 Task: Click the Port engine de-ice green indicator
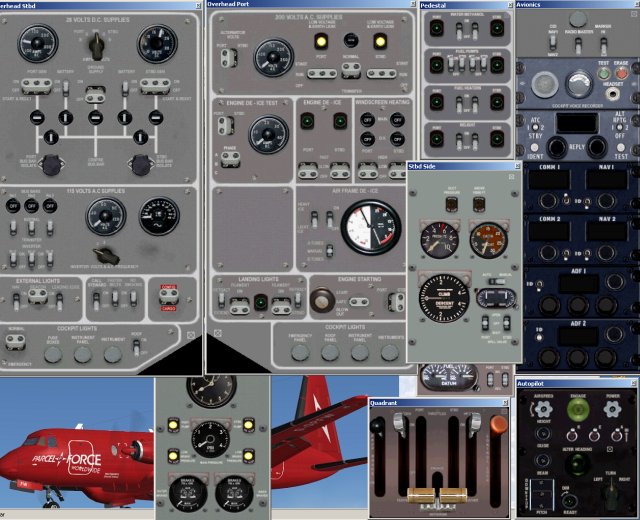(x=307, y=121)
